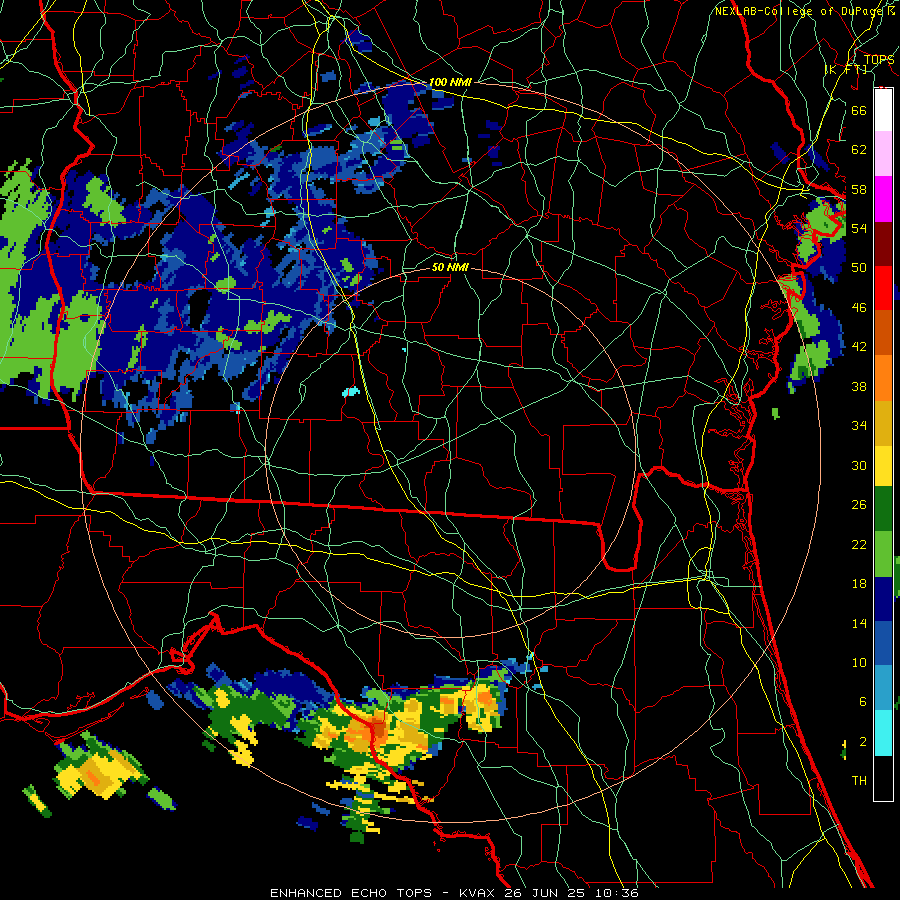The height and width of the screenshot is (900, 900).
Task: Click the "TH" legend label
Action: pos(859,781)
